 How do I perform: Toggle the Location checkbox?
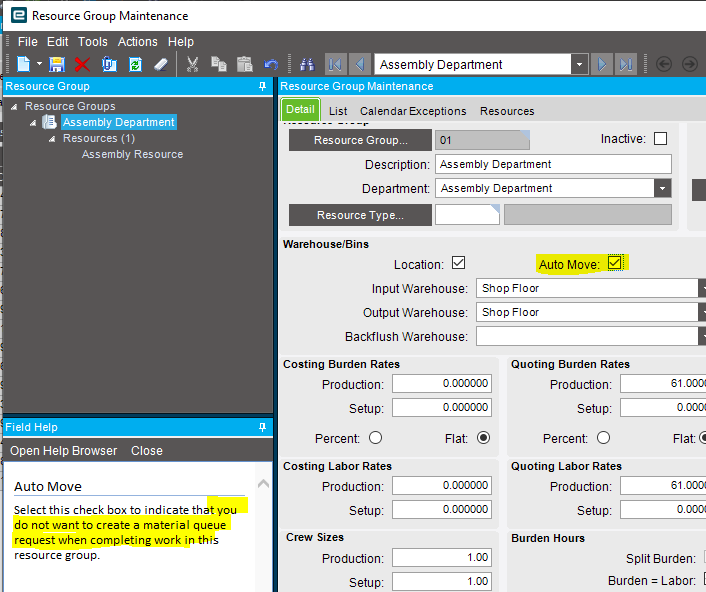pos(458,262)
